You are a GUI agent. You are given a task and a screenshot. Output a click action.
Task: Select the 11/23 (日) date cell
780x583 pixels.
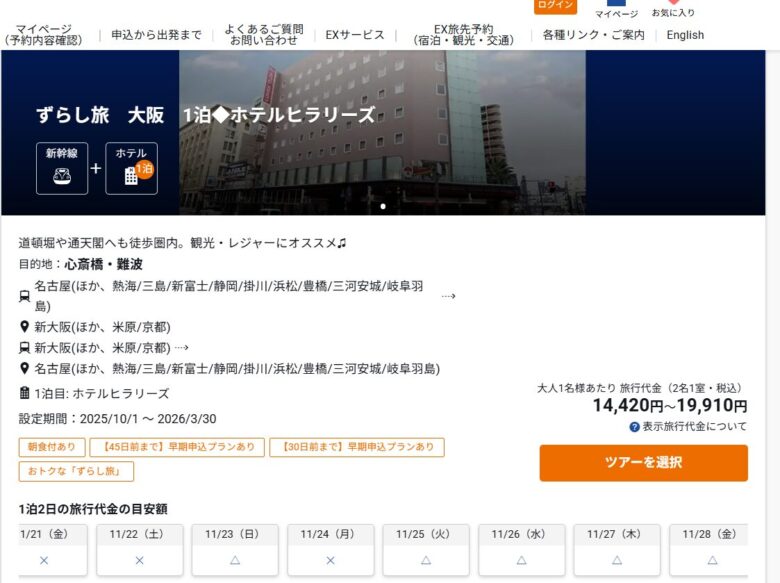click(235, 549)
